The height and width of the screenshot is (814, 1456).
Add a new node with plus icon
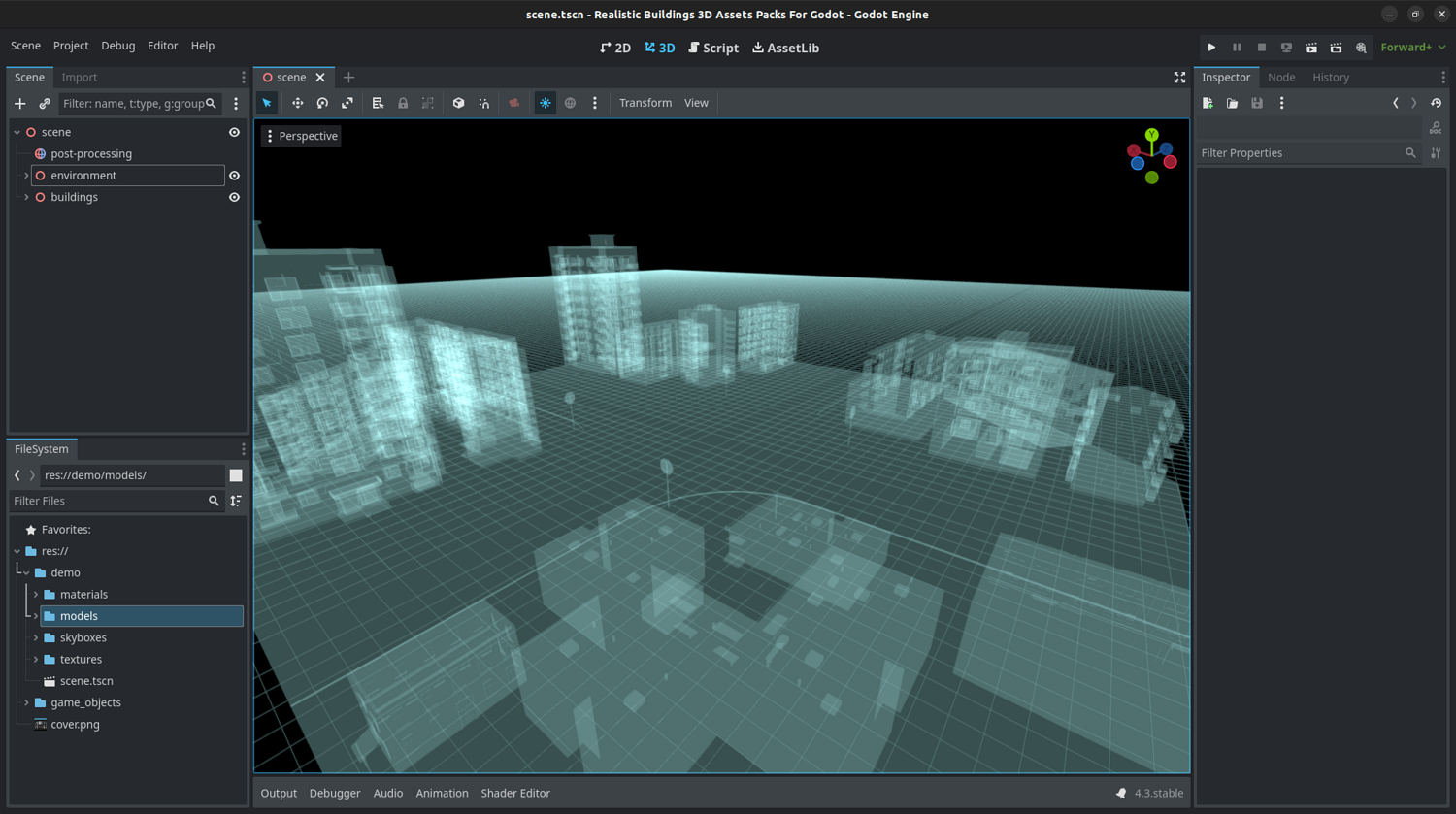pyautogui.click(x=19, y=104)
